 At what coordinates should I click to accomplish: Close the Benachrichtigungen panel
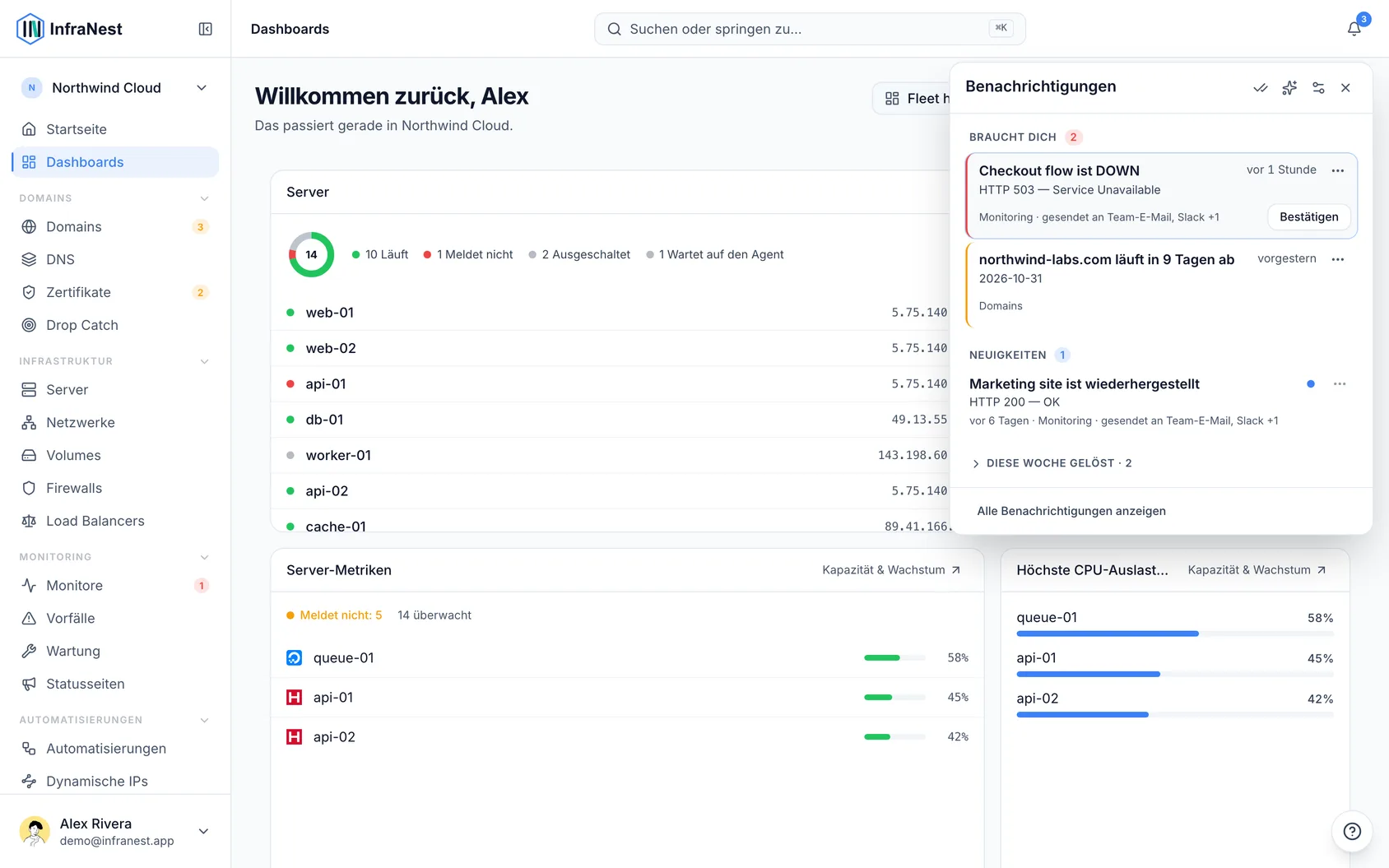coord(1345,87)
